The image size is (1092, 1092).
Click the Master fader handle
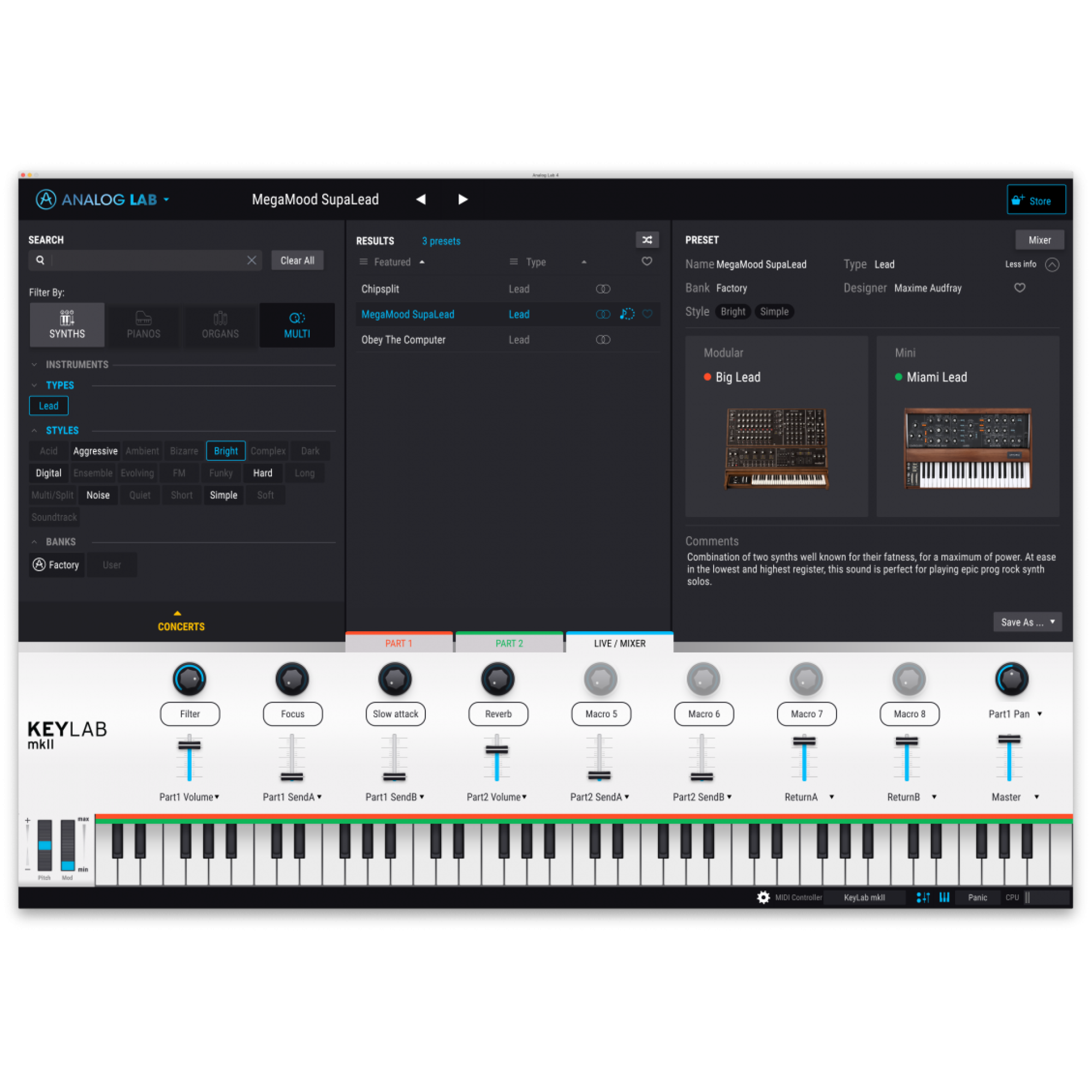1009,739
